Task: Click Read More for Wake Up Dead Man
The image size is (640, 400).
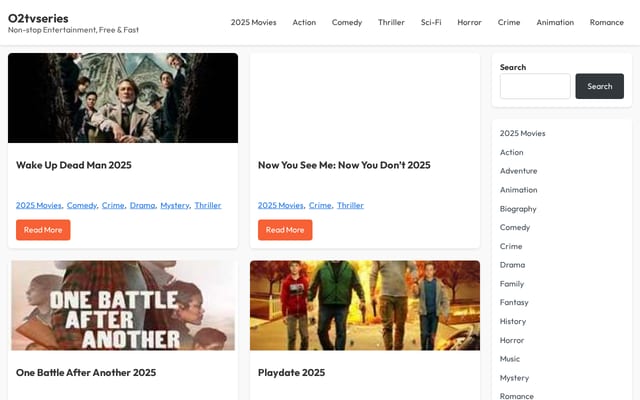Action: 43,230
